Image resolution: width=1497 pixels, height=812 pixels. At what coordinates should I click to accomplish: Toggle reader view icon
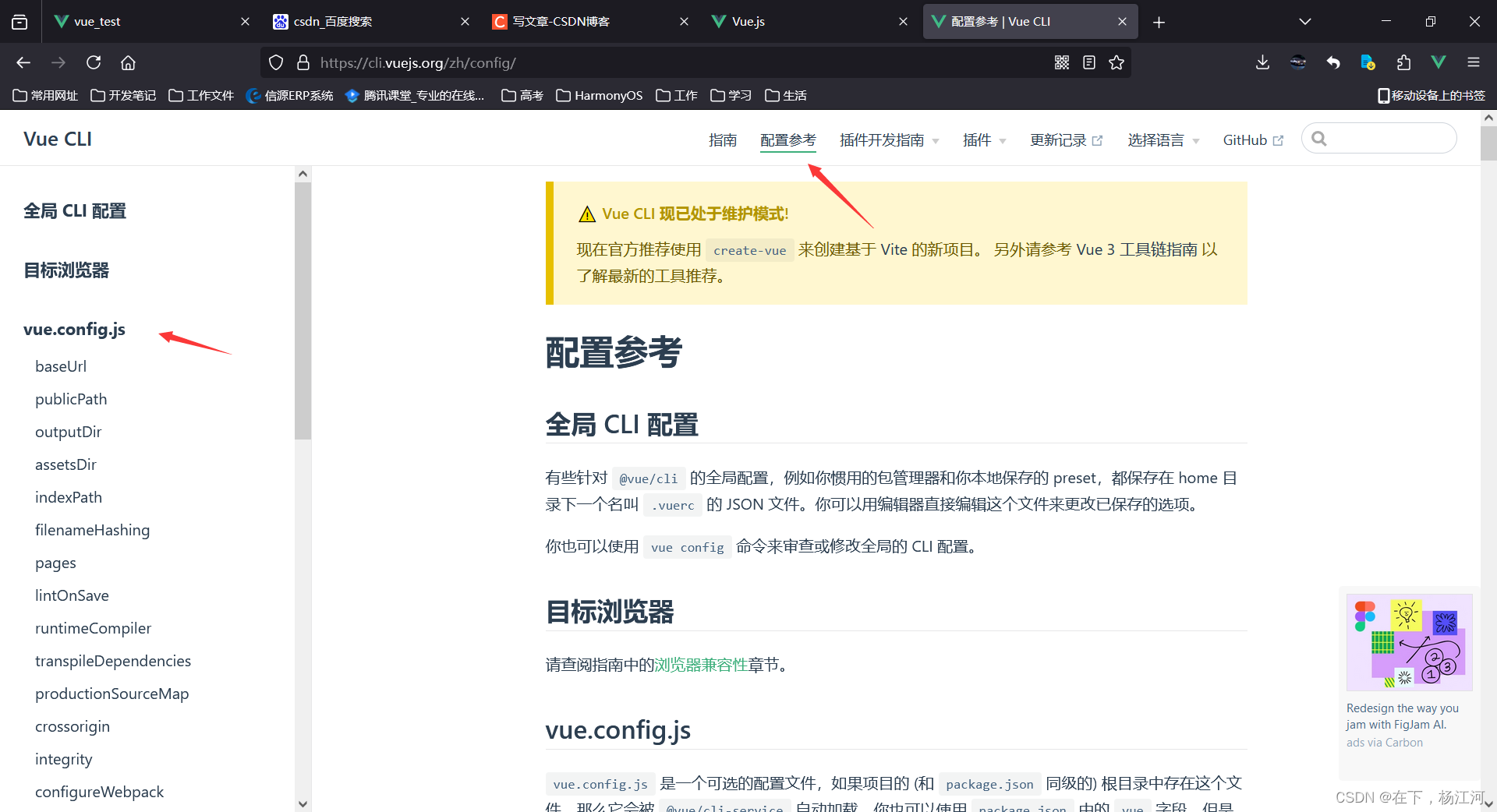point(1089,62)
